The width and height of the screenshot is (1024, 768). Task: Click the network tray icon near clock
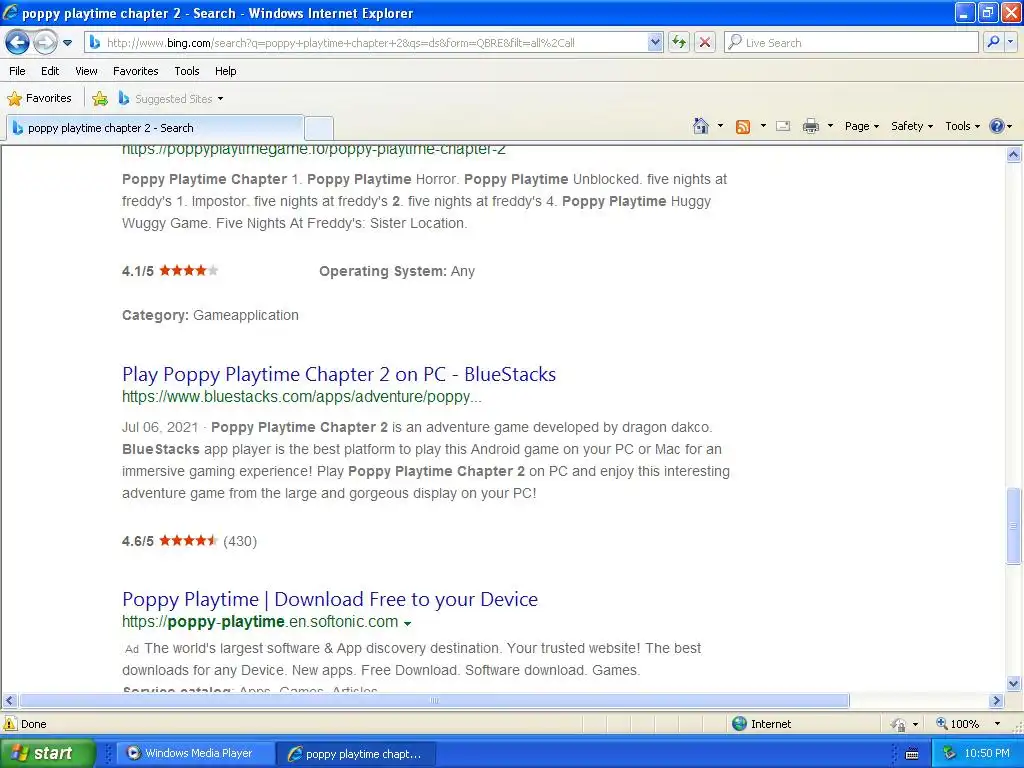point(950,754)
